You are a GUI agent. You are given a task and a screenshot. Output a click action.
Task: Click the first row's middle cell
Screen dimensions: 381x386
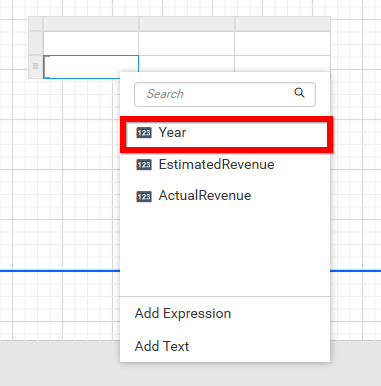tap(187, 43)
